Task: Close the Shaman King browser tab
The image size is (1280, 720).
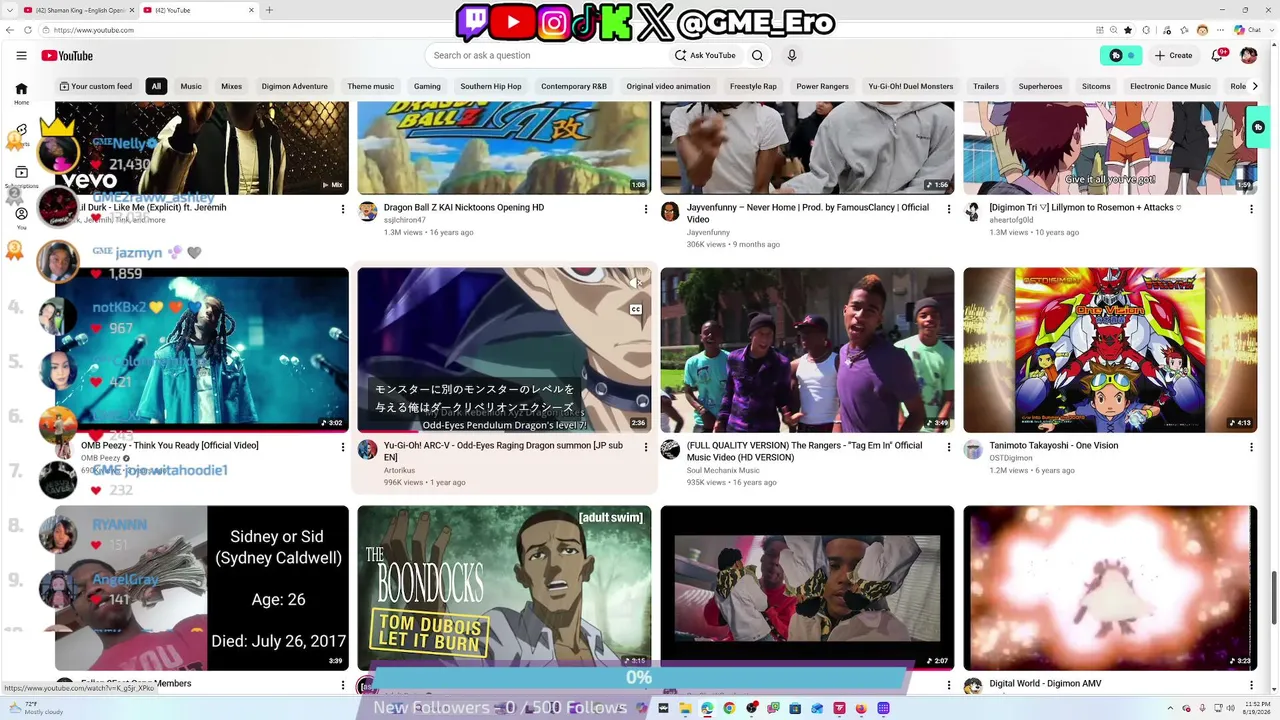Action: point(133,10)
